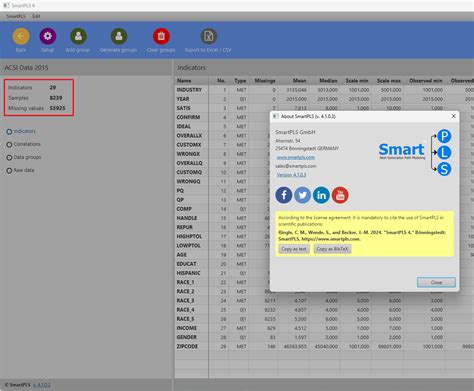Click the version link in the status bar
Screen dimensions: 474x391
42,385
